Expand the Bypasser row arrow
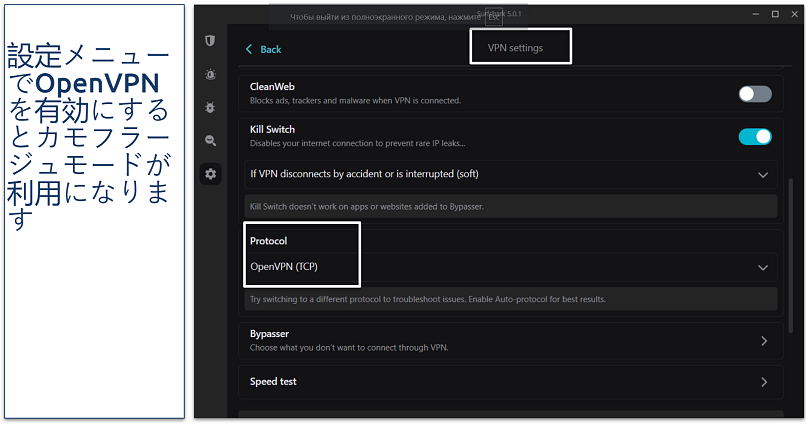 [763, 341]
